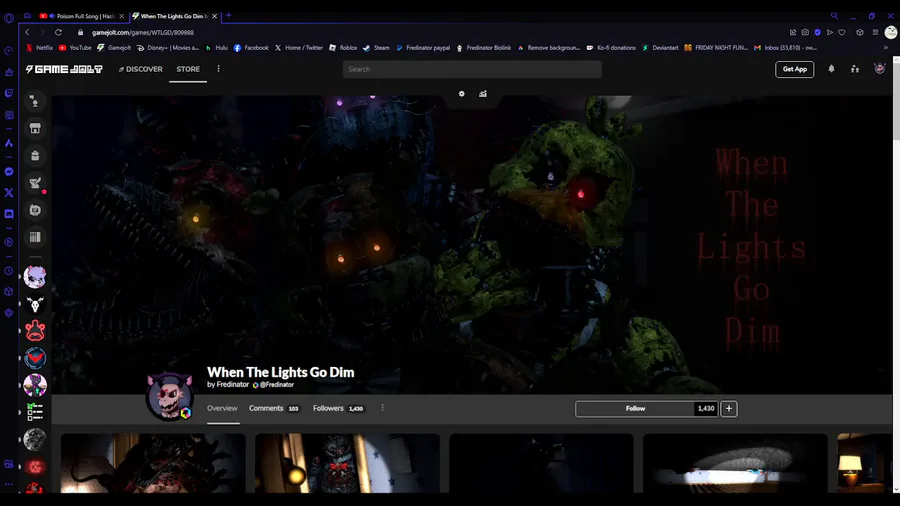Open the three-dot menu next to STORE

tap(218, 69)
